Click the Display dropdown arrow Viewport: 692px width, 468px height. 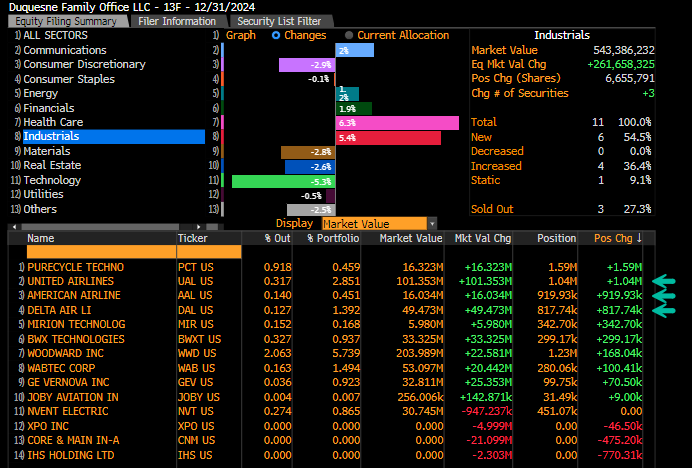(x=431, y=223)
